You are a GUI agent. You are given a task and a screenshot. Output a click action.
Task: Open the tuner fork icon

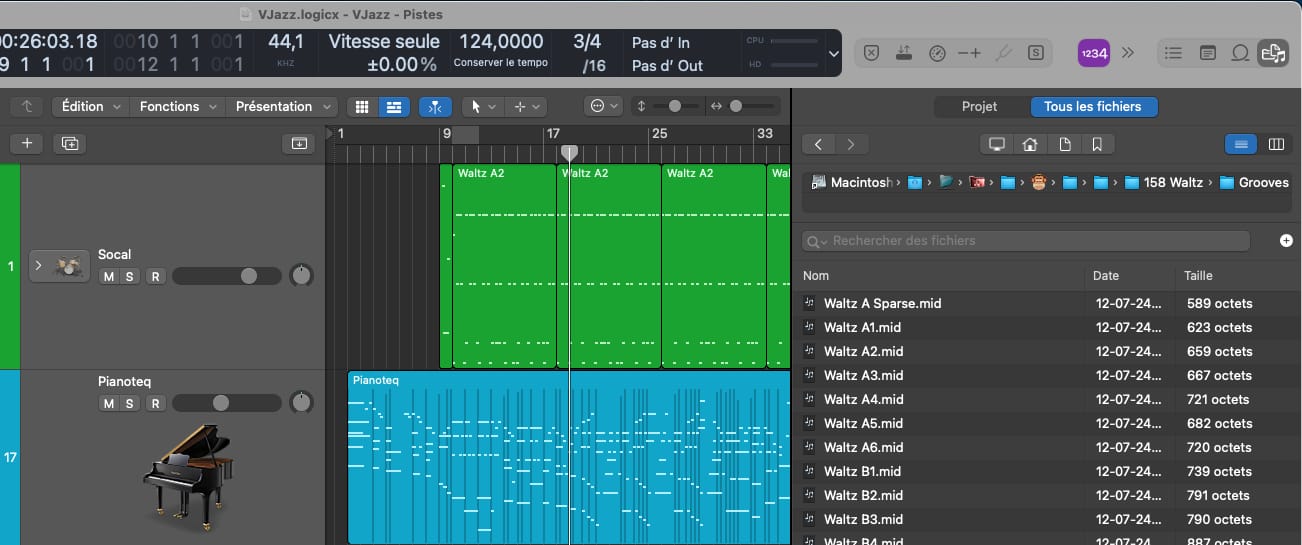click(x=1004, y=53)
